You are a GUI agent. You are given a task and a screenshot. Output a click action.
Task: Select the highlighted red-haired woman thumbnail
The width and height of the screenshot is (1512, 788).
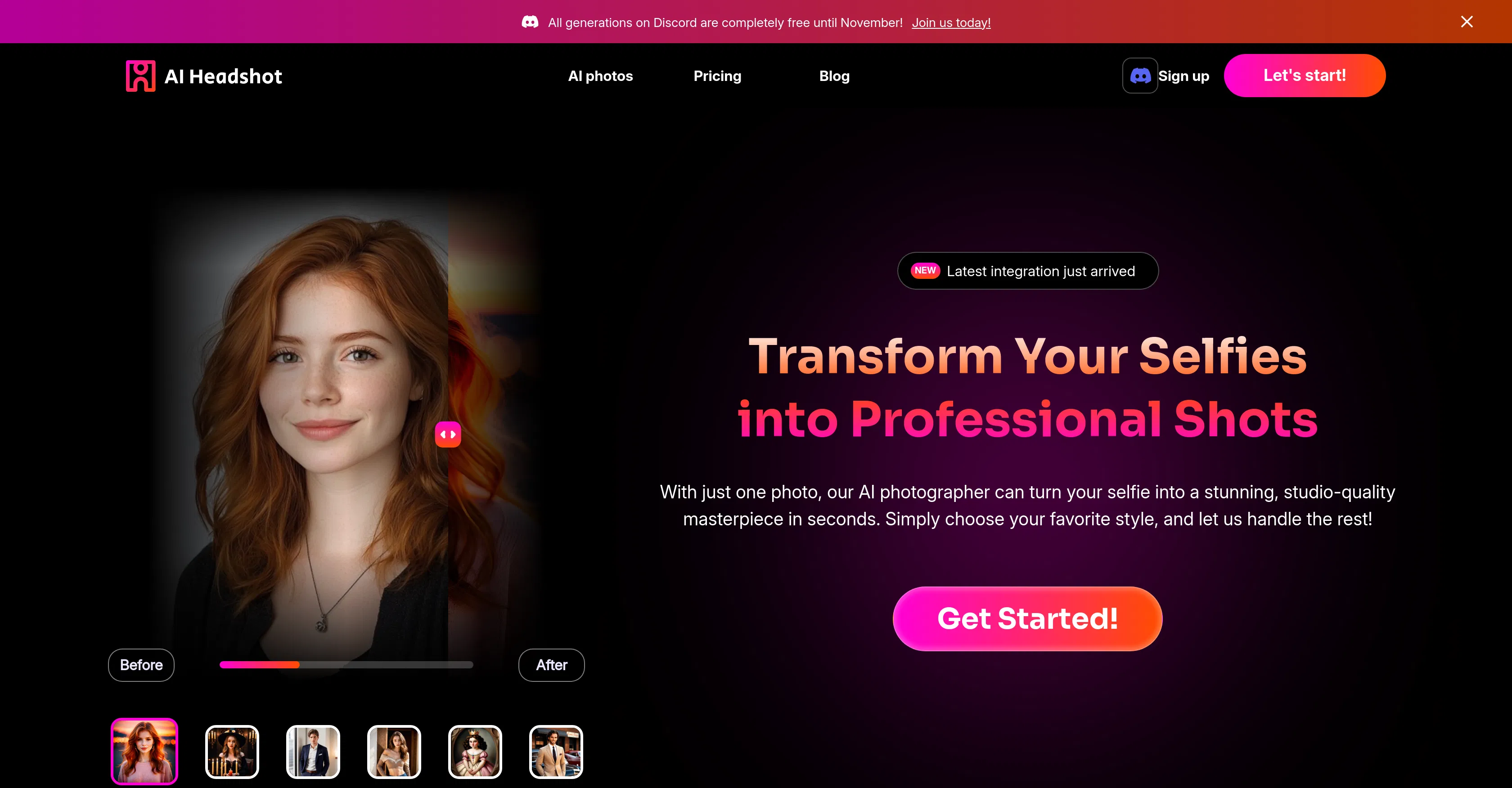coord(144,752)
